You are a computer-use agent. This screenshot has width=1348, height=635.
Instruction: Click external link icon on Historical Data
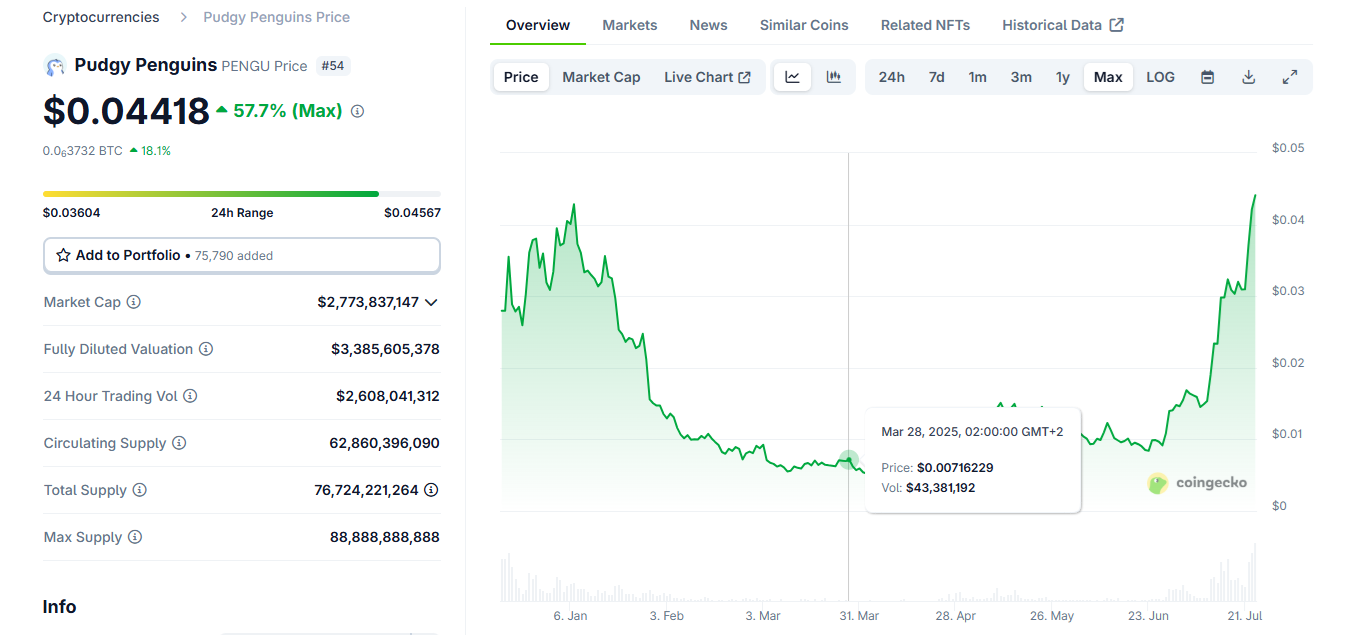pos(1117,25)
